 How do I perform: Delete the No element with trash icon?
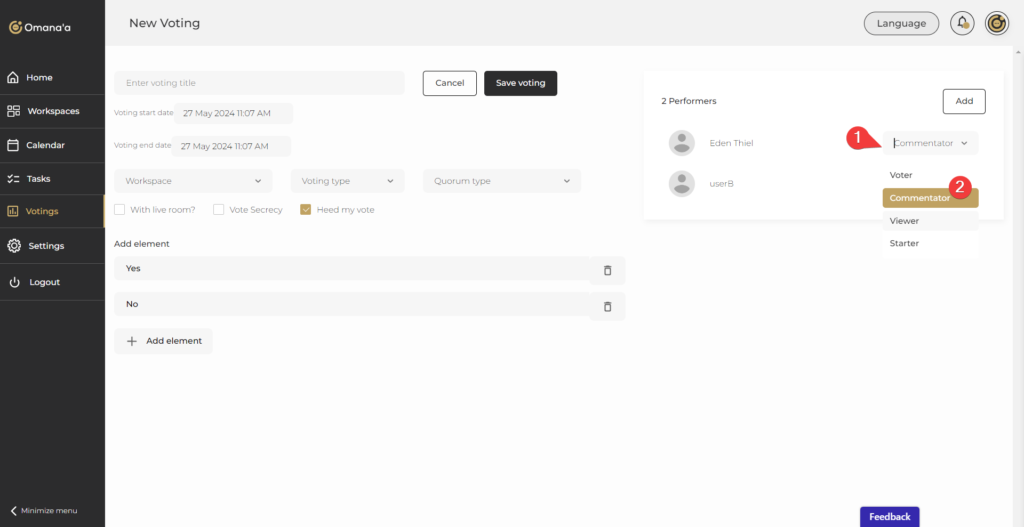[x=607, y=306]
